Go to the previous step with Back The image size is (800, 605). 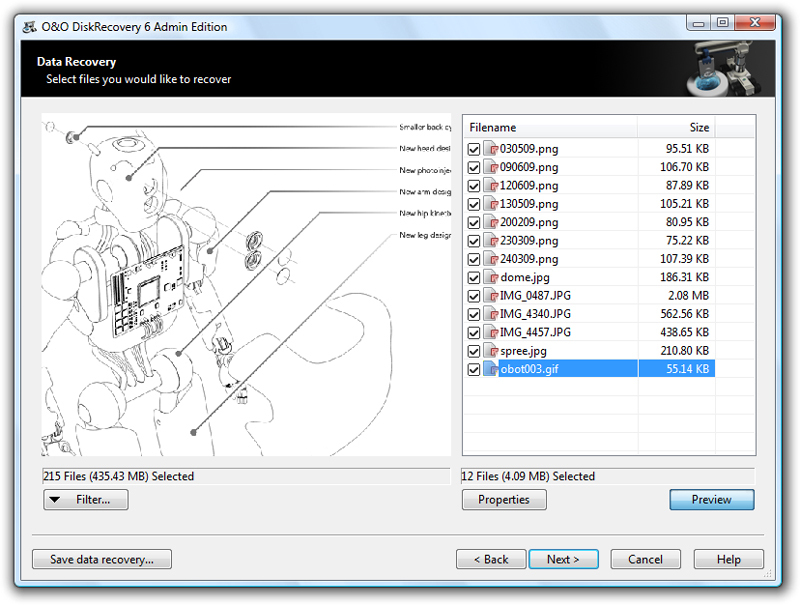(x=491, y=560)
